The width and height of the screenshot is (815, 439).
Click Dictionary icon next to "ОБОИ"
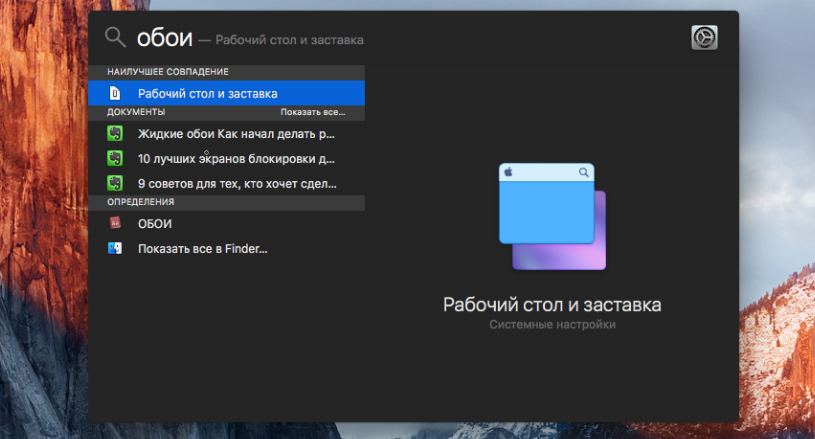pyautogui.click(x=115, y=223)
